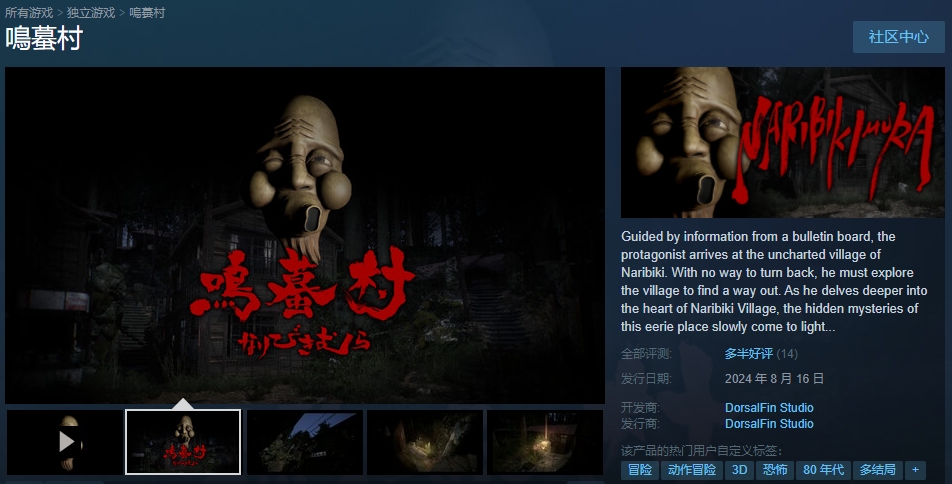Click the 全部评测 label

[x=646, y=353]
